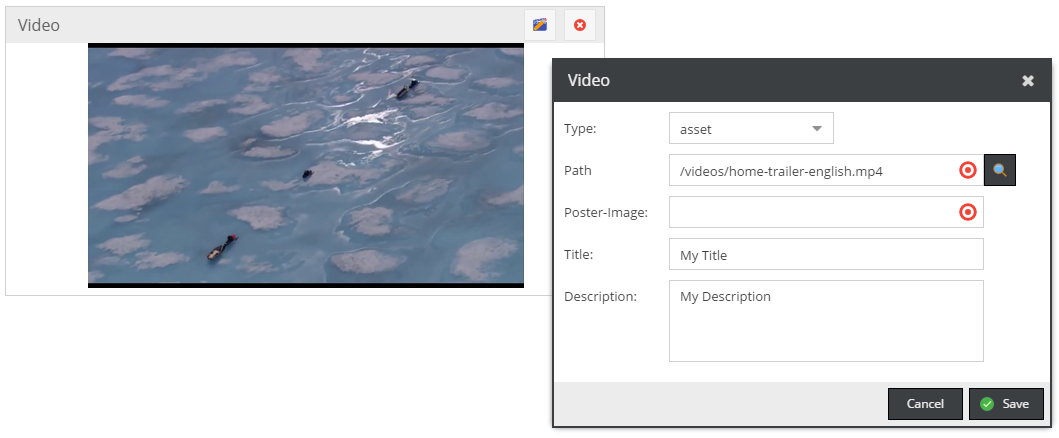This screenshot has width=1059, height=438.
Task: Click the Title field containing My Title
Action: [x=825, y=254]
